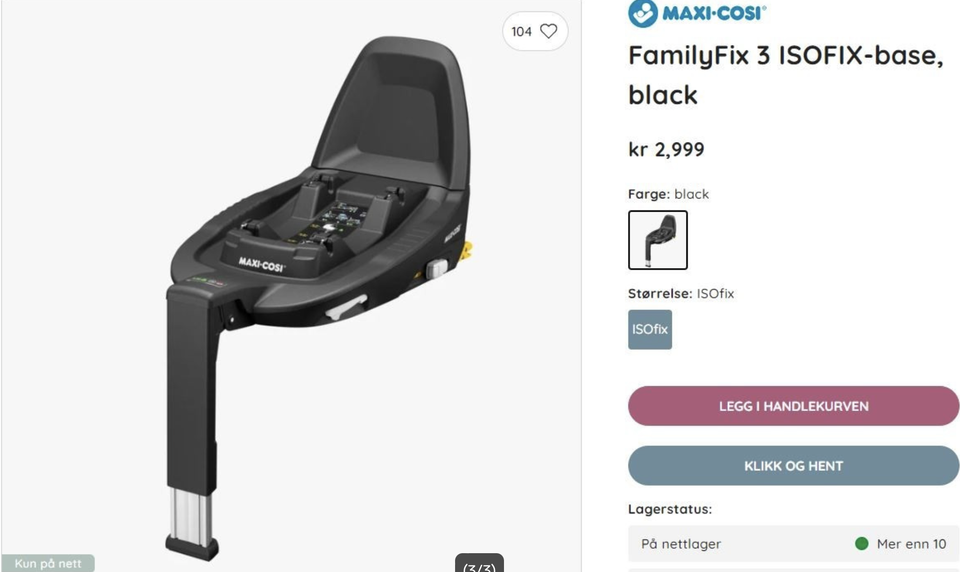Viewport: 960px width, 572px height.
Task: Open the main ISOFIX base product image
Action: coord(317,298)
